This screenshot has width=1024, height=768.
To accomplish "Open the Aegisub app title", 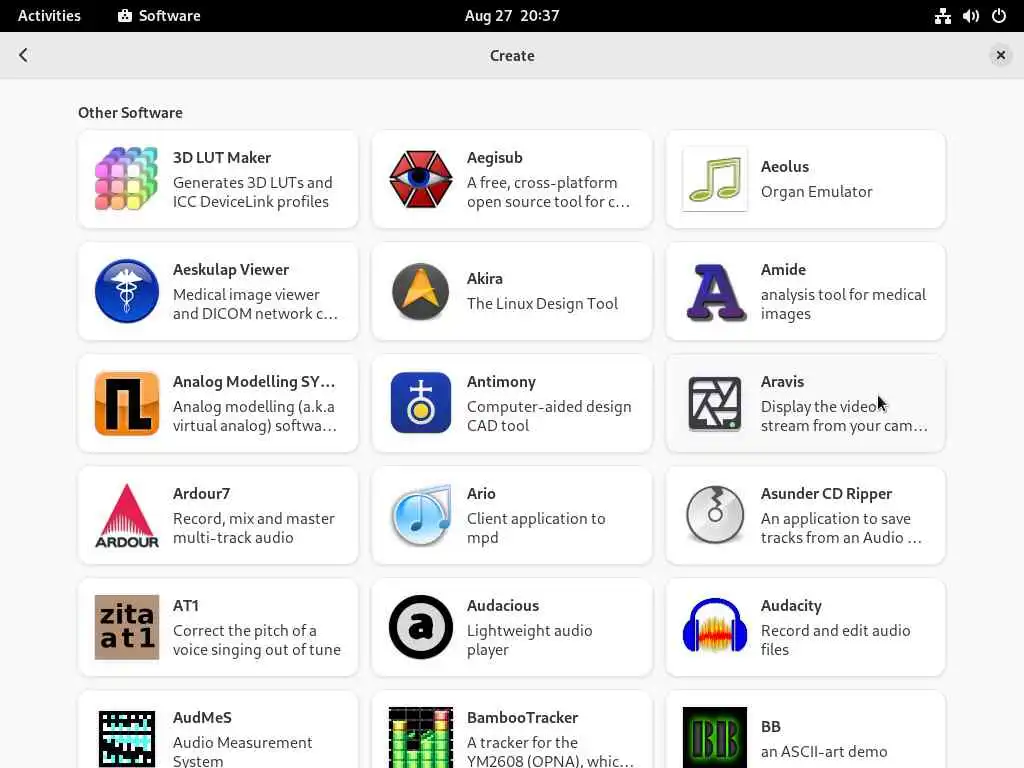I will click(x=494, y=157).
